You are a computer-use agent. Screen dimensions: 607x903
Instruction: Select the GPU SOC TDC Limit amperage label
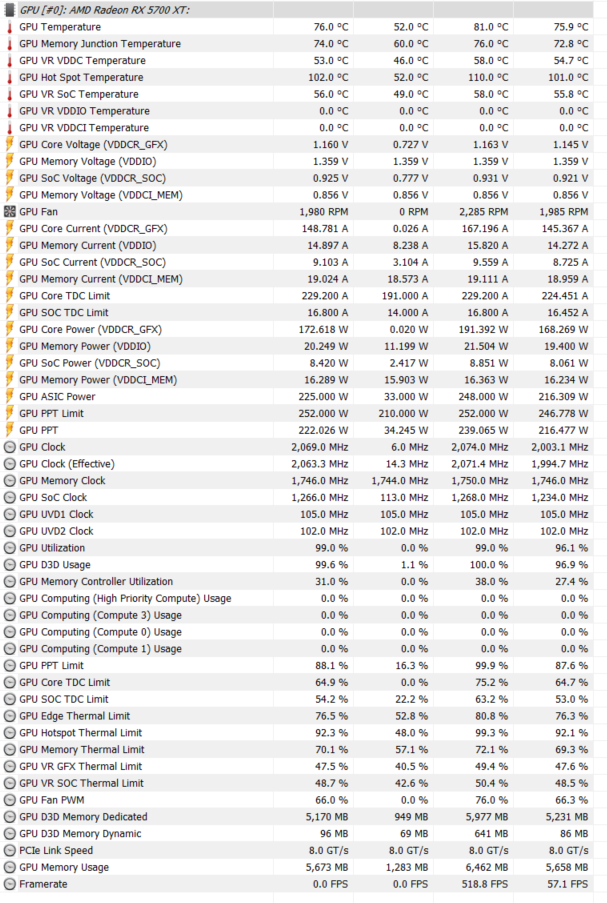63,313
